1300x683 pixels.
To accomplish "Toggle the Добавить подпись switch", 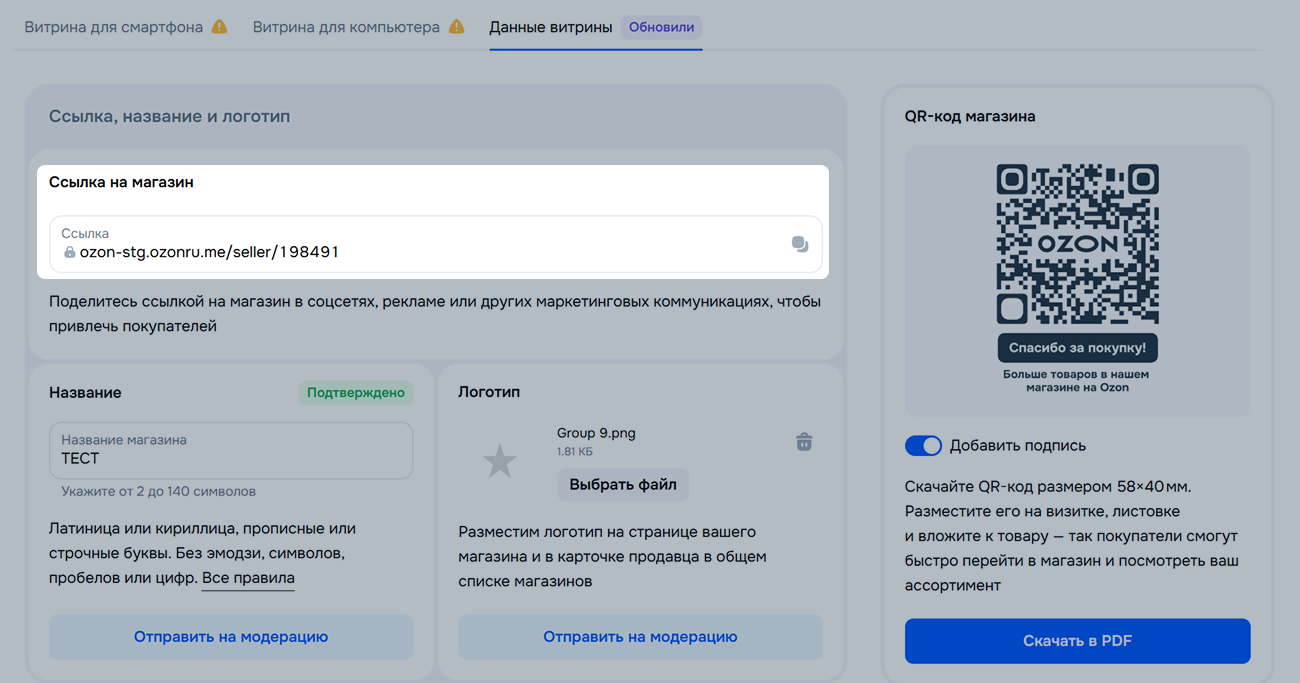I will (x=922, y=446).
